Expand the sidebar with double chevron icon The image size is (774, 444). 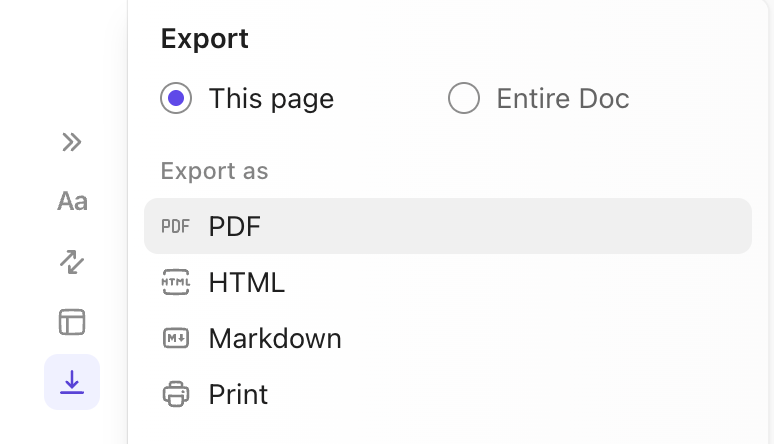tap(71, 142)
